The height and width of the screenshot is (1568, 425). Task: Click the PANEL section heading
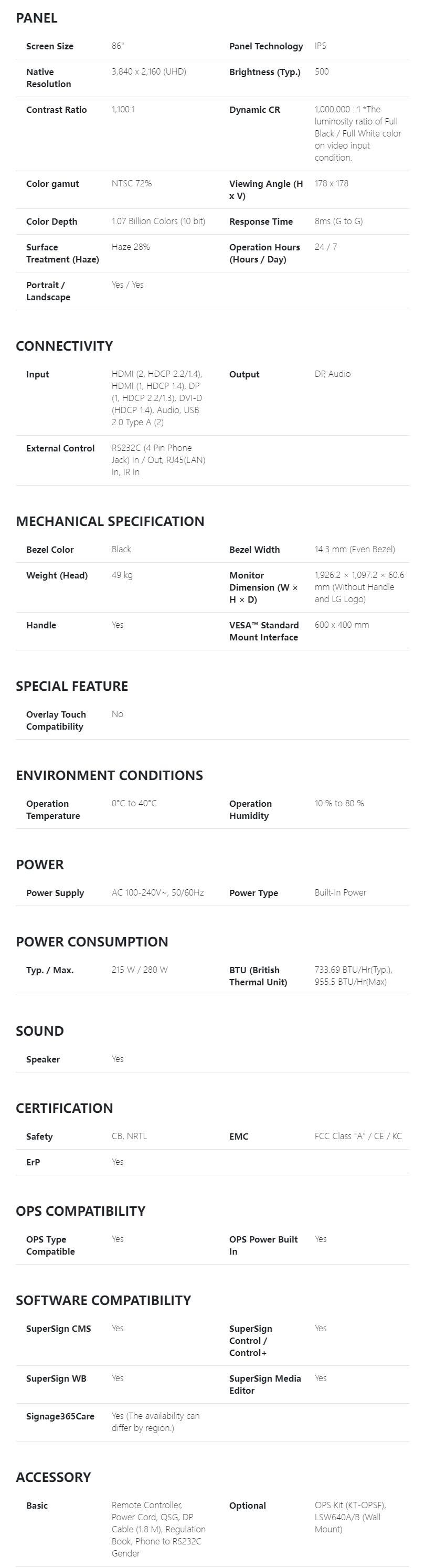coord(37,18)
